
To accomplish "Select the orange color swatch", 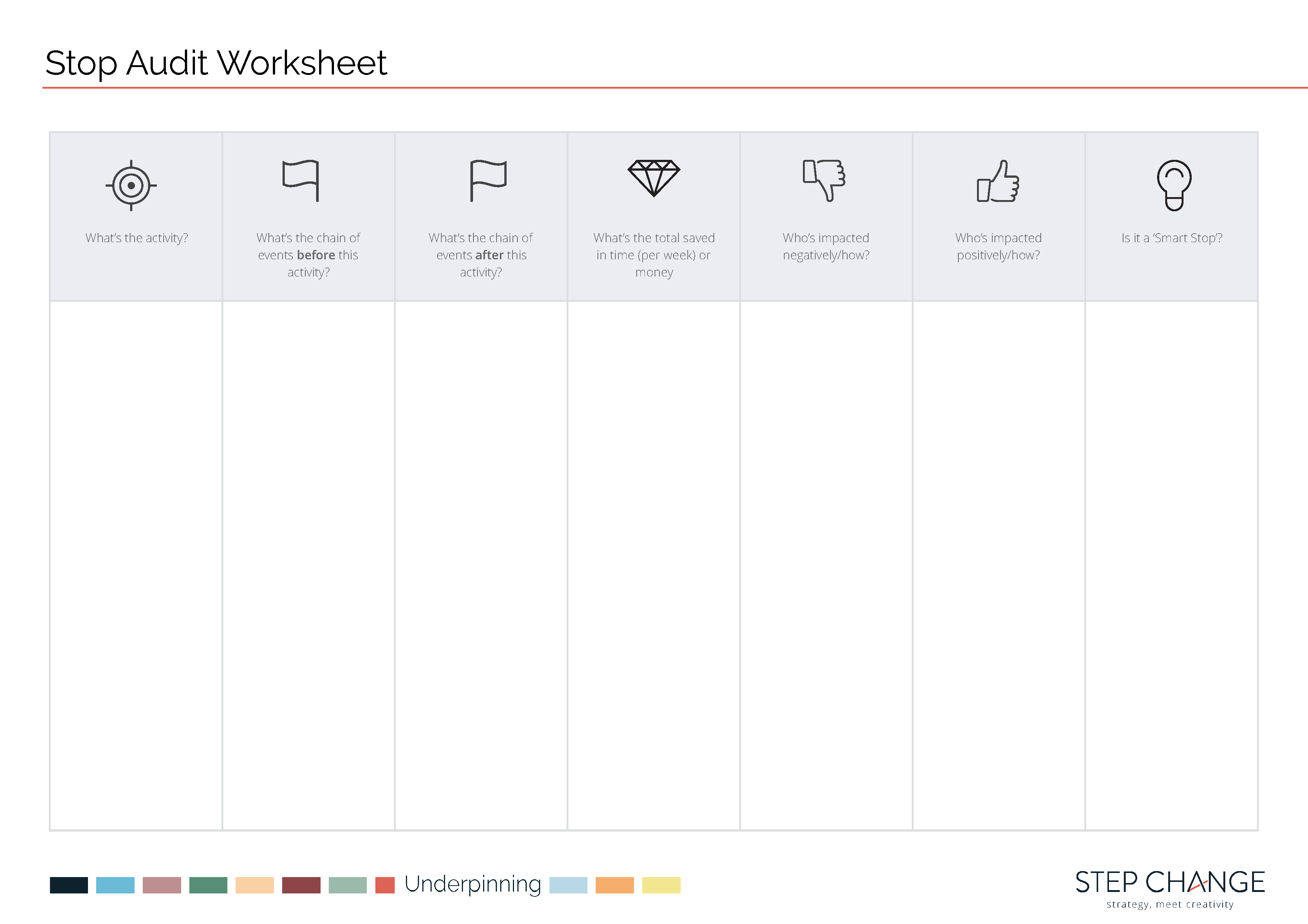I will tap(615, 885).
